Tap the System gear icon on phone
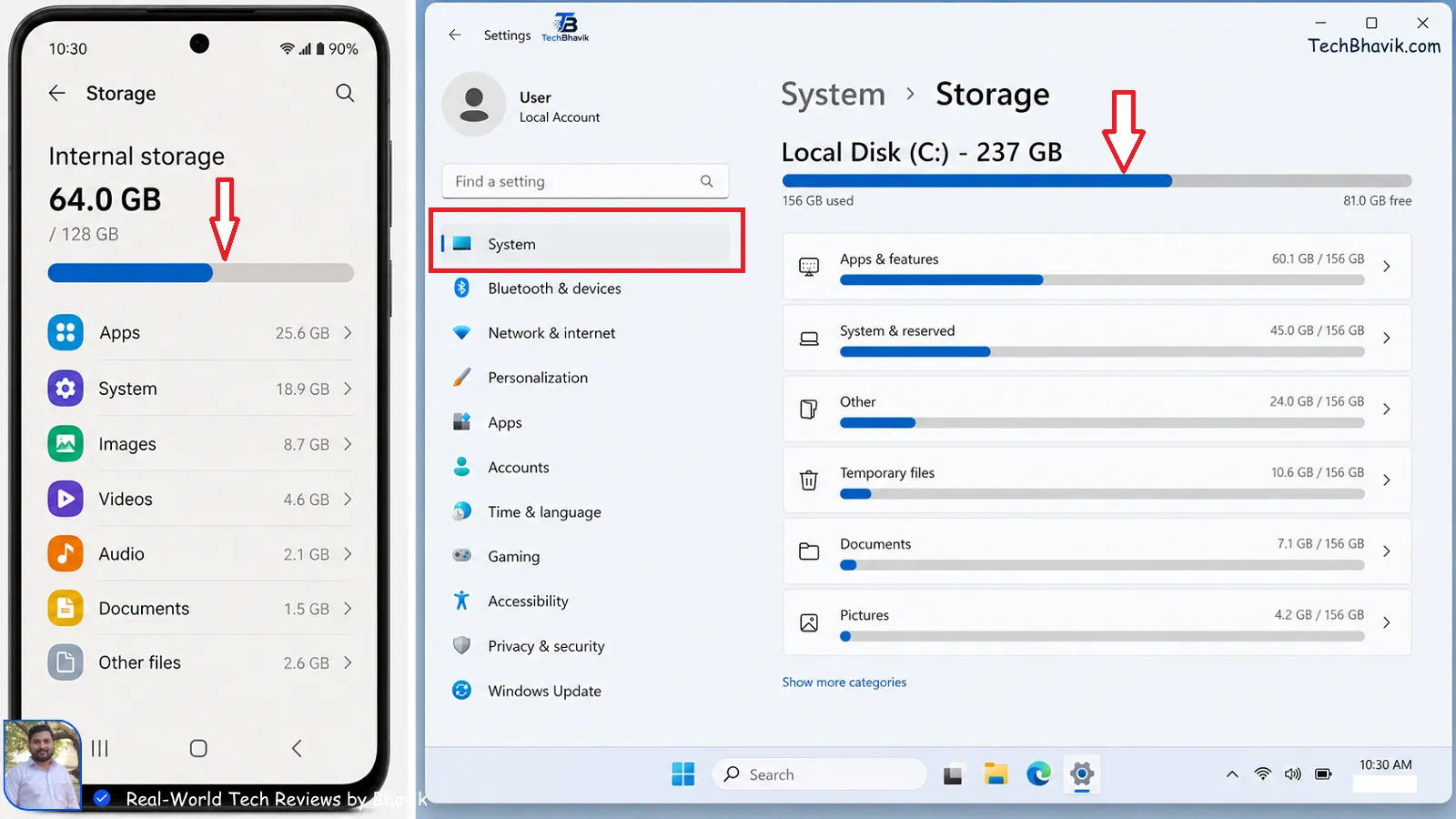 (66, 389)
